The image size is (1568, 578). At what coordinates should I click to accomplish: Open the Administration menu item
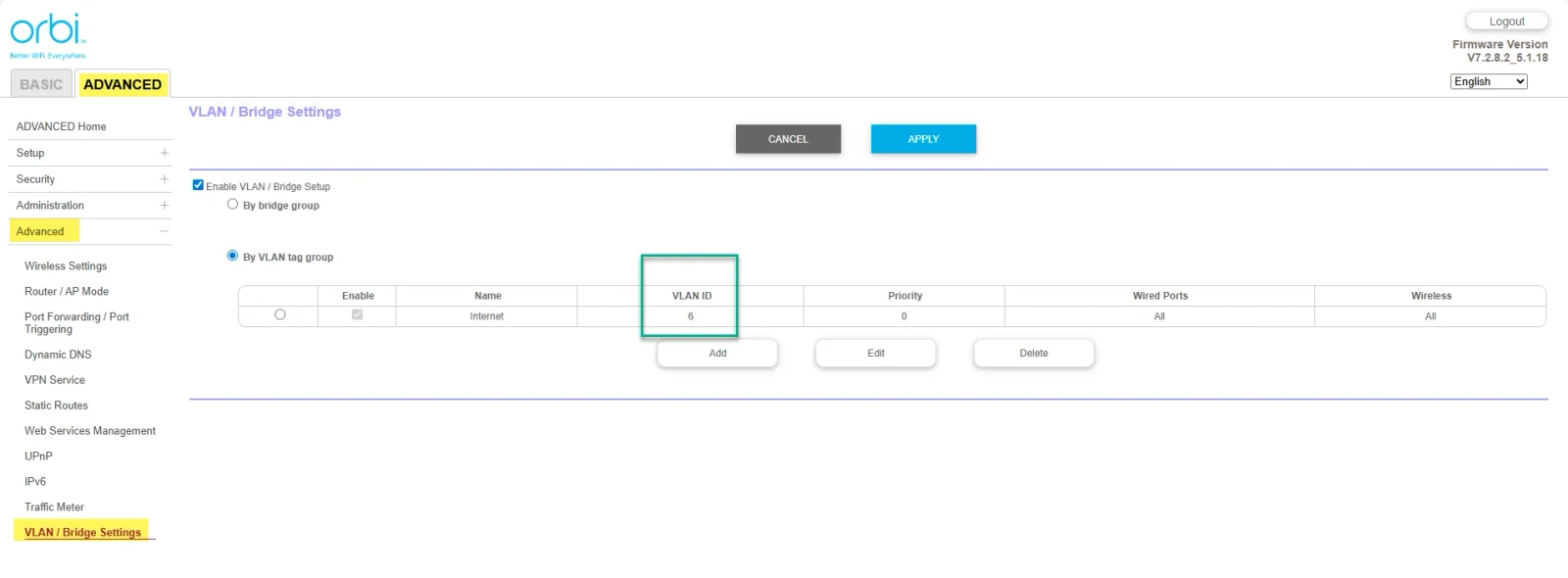point(50,206)
